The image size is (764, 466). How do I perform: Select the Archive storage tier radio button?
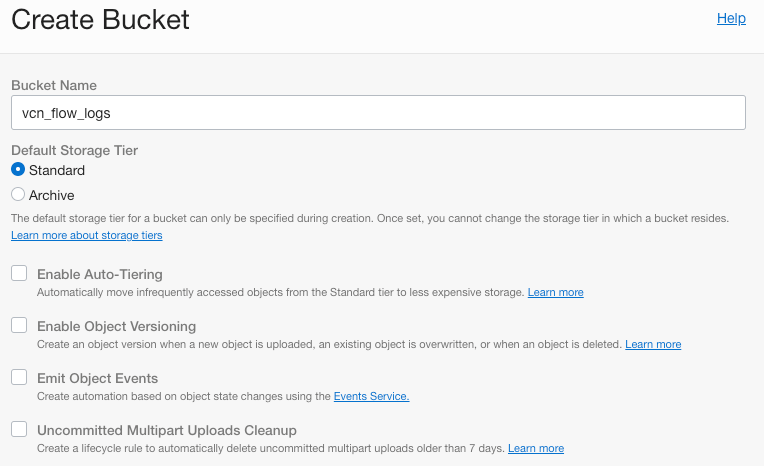pos(18,195)
